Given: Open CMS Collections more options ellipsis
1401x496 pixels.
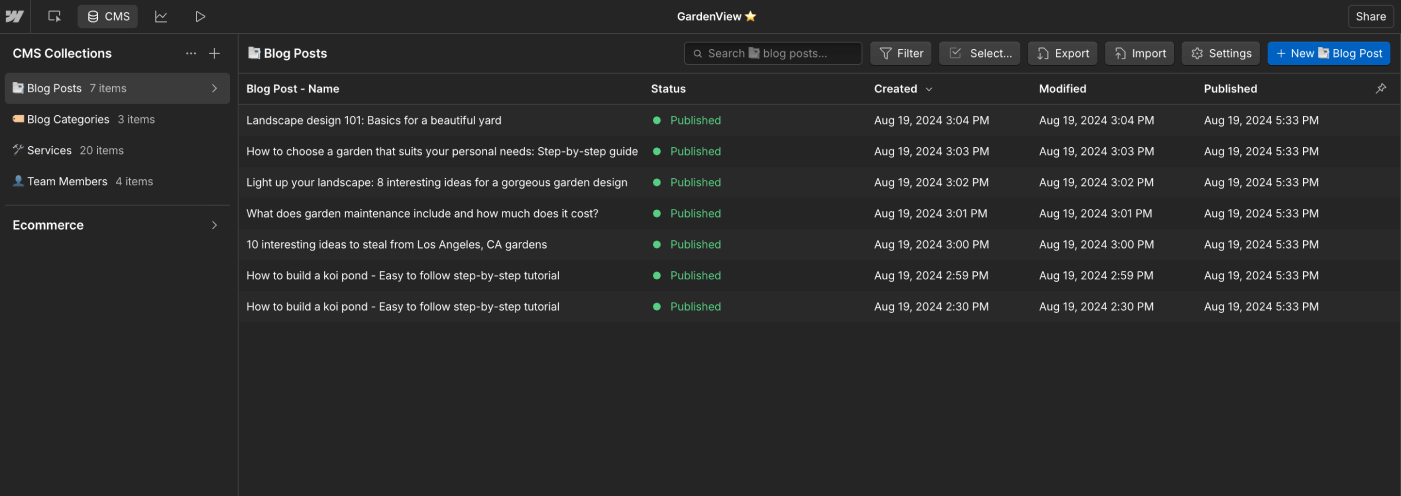Looking at the screenshot, I should [x=191, y=53].
